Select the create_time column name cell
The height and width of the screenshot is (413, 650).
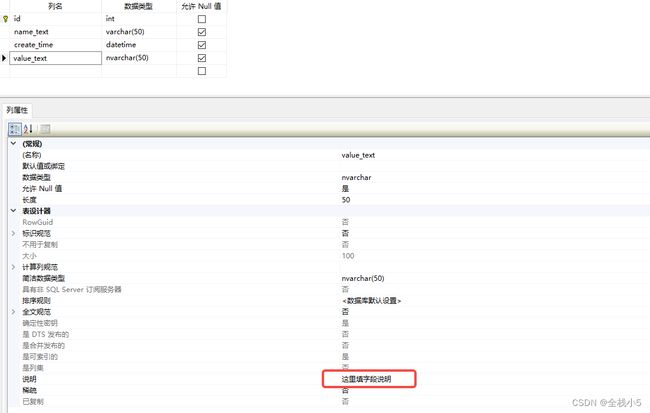[x=56, y=45]
